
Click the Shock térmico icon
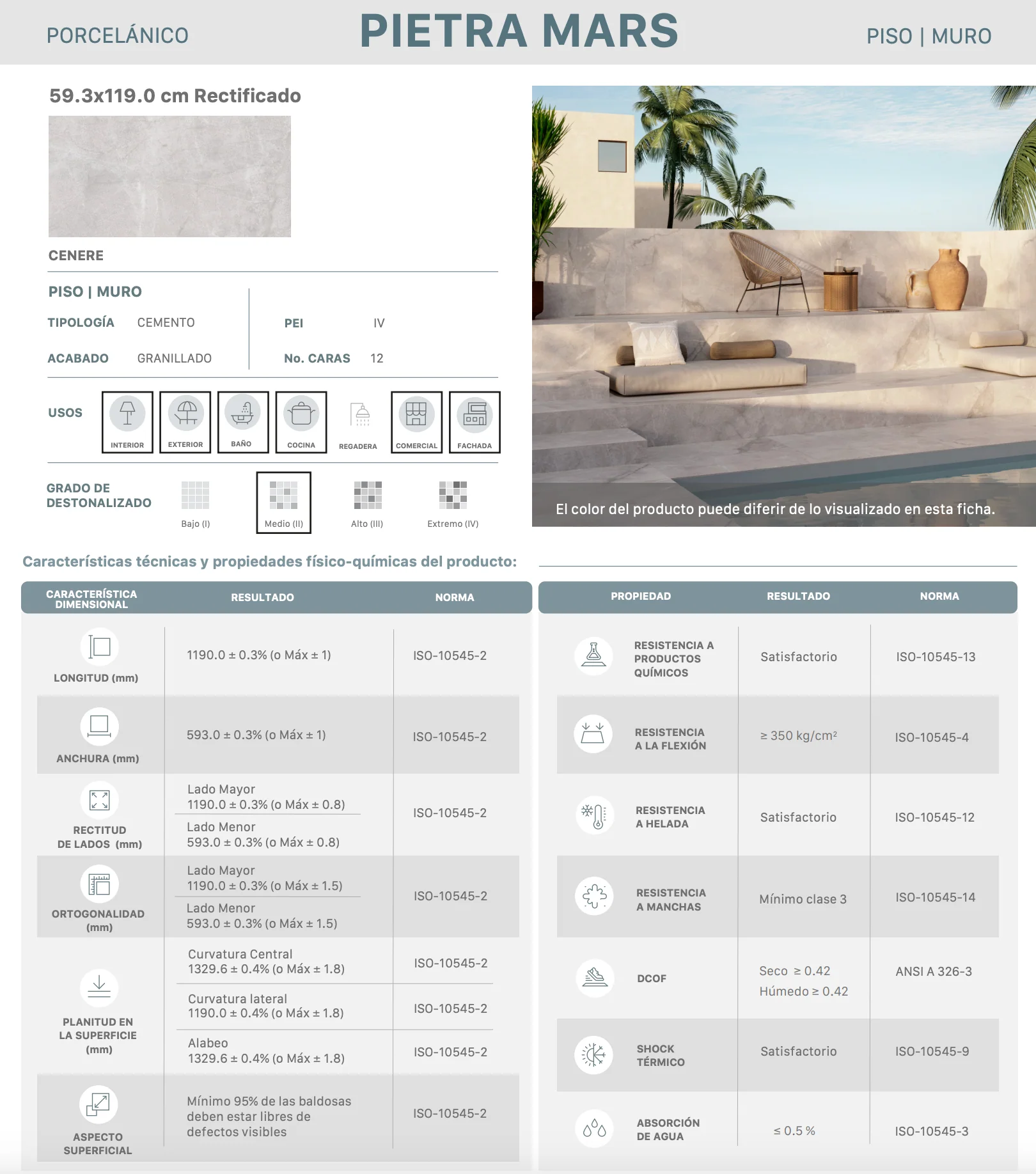[x=594, y=1054]
